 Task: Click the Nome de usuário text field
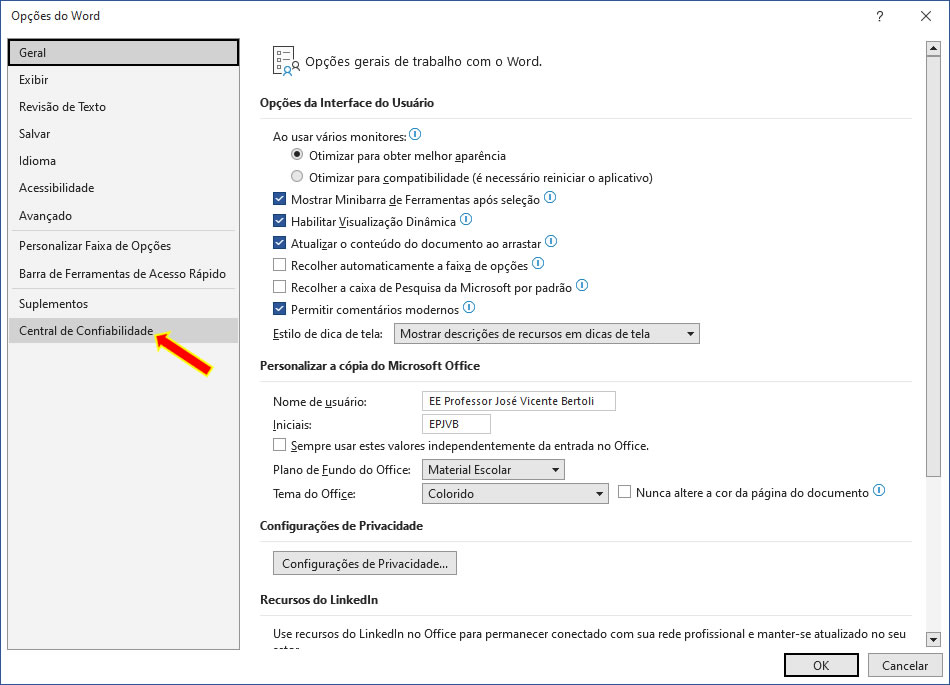[x=519, y=401]
